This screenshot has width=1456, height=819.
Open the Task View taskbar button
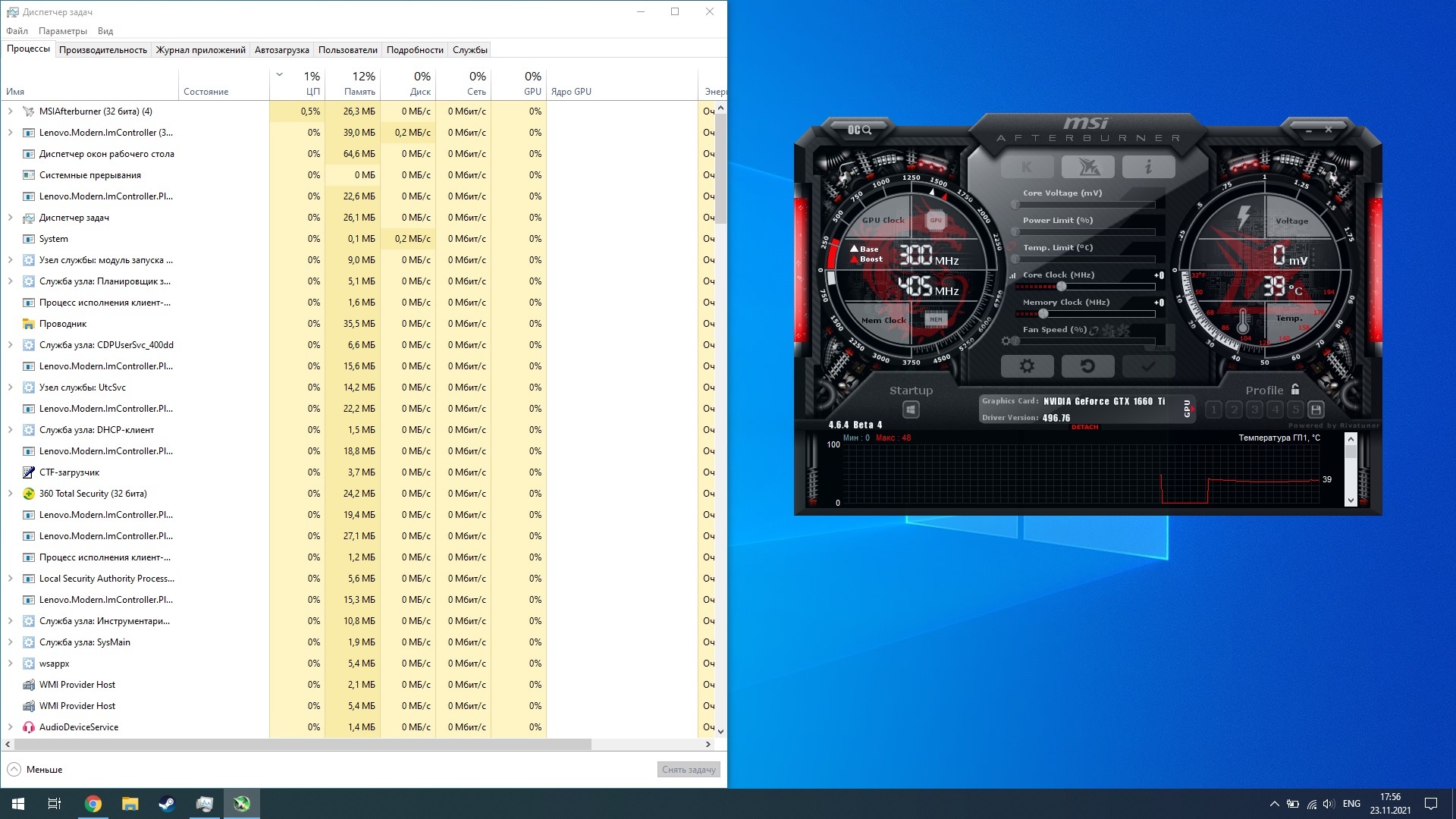pyautogui.click(x=55, y=804)
